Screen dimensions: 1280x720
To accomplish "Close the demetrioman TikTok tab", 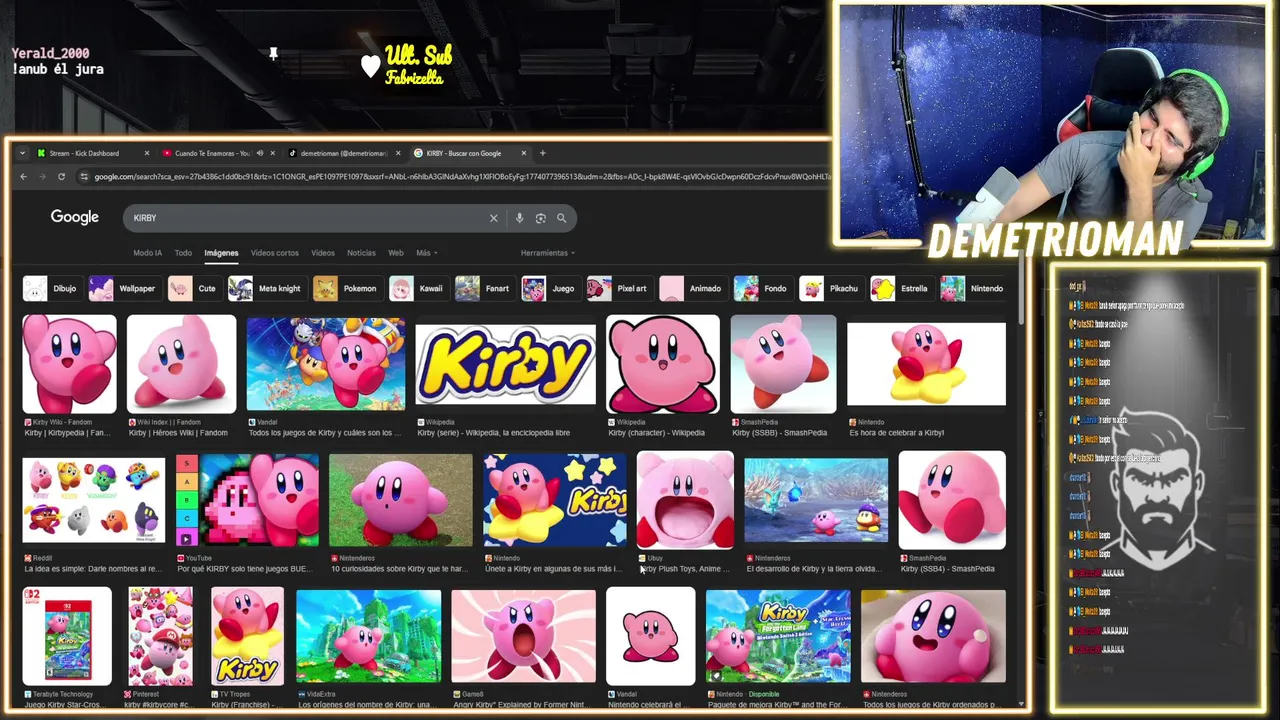I will point(398,153).
